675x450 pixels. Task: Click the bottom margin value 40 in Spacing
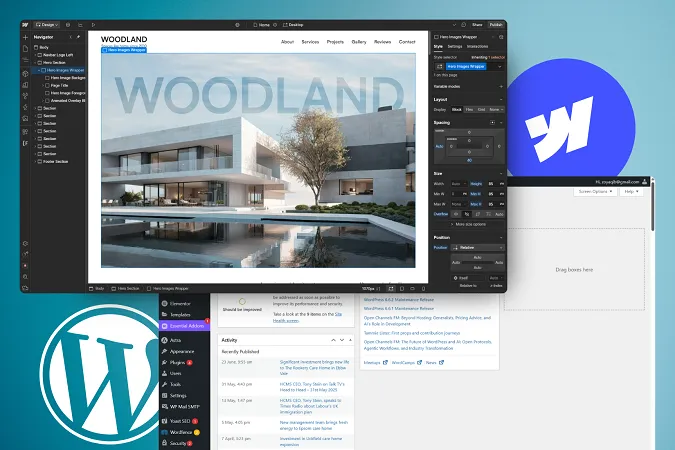(x=469, y=161)
